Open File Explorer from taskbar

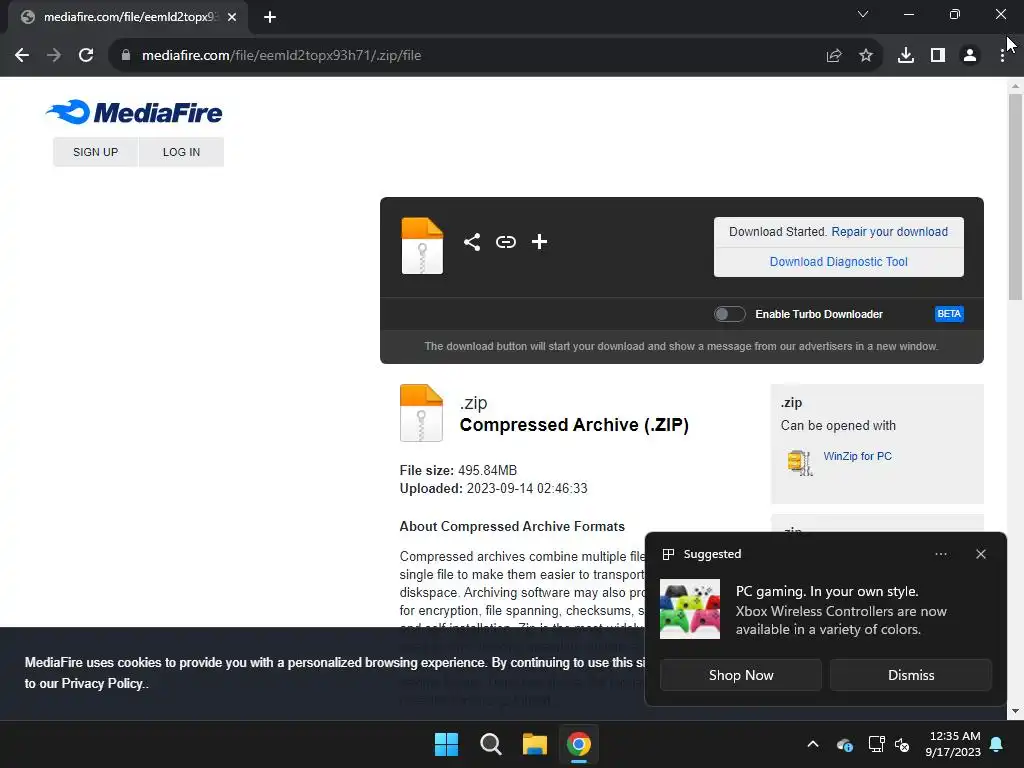coord(534,744)
